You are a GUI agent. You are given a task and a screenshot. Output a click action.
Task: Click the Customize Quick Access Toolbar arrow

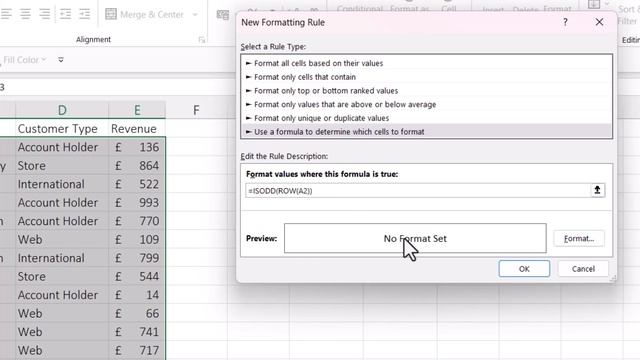[61, 60]
